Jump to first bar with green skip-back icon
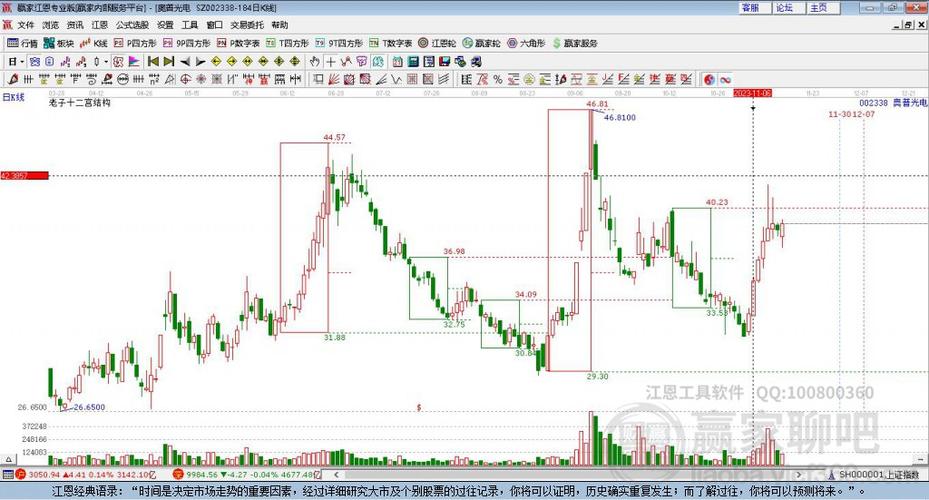Viewport: 929px width, 500px height. pyautogui.click(x=153, y=62)
